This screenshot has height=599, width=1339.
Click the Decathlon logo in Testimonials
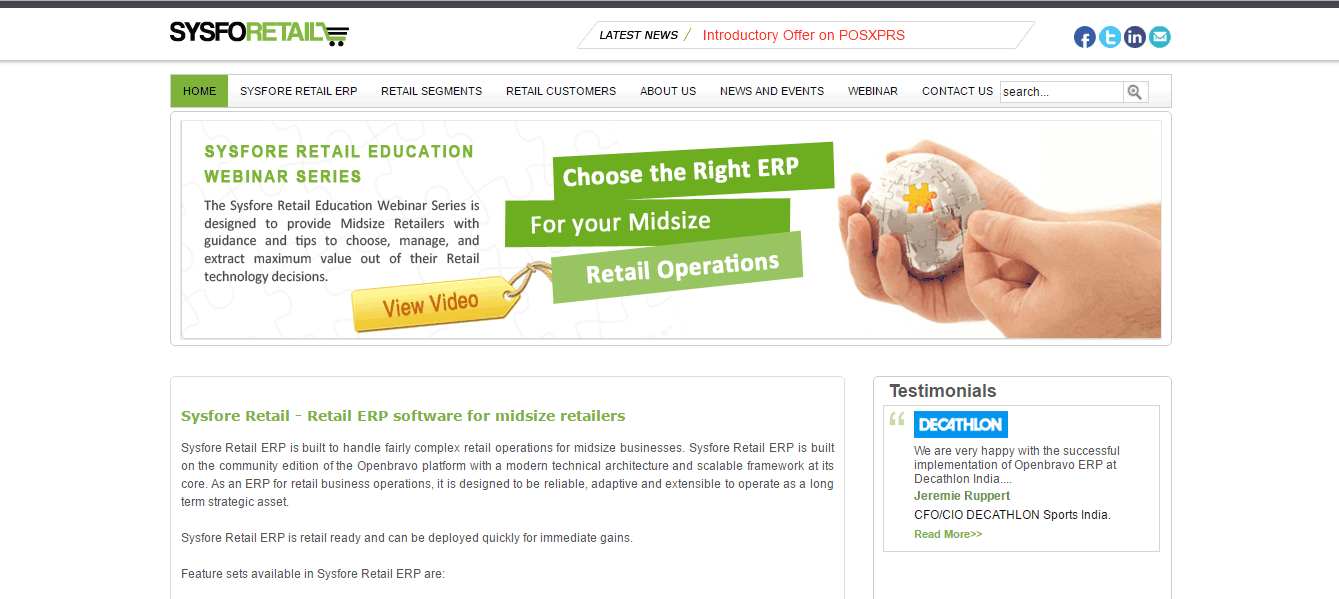pos(961,424)
